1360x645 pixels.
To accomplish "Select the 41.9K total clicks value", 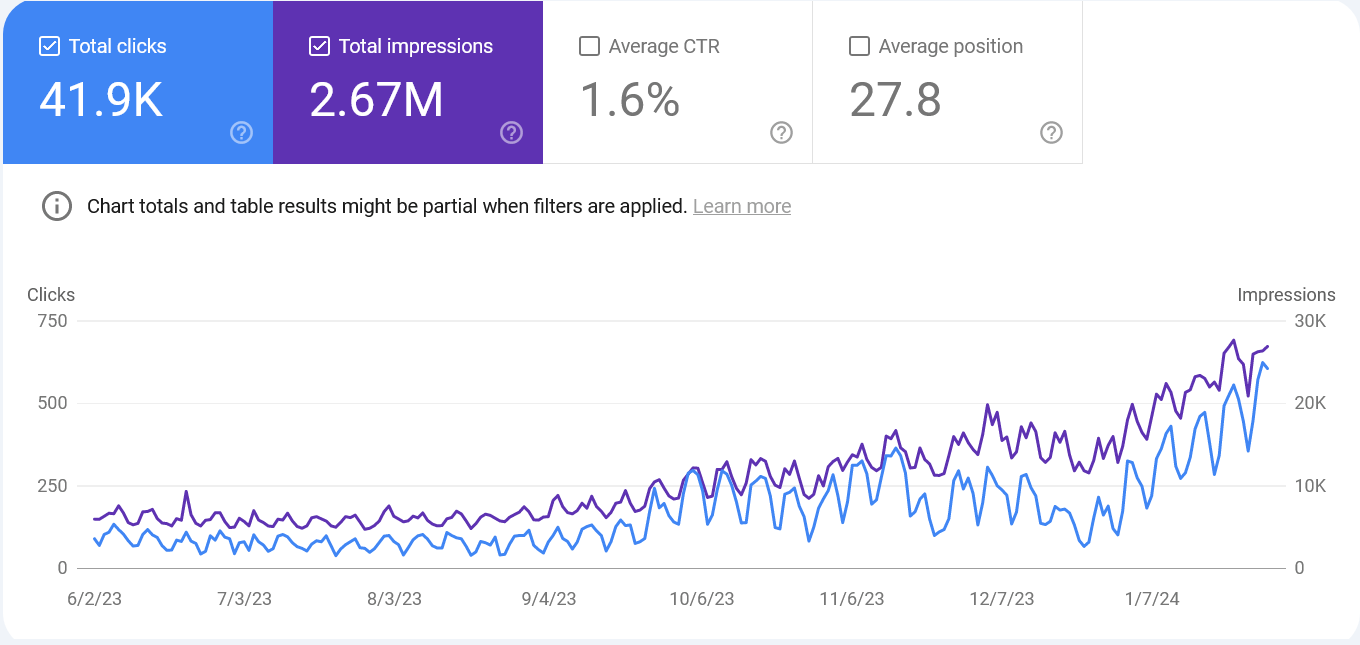I will pyautogui.click(x=100, y=100).
